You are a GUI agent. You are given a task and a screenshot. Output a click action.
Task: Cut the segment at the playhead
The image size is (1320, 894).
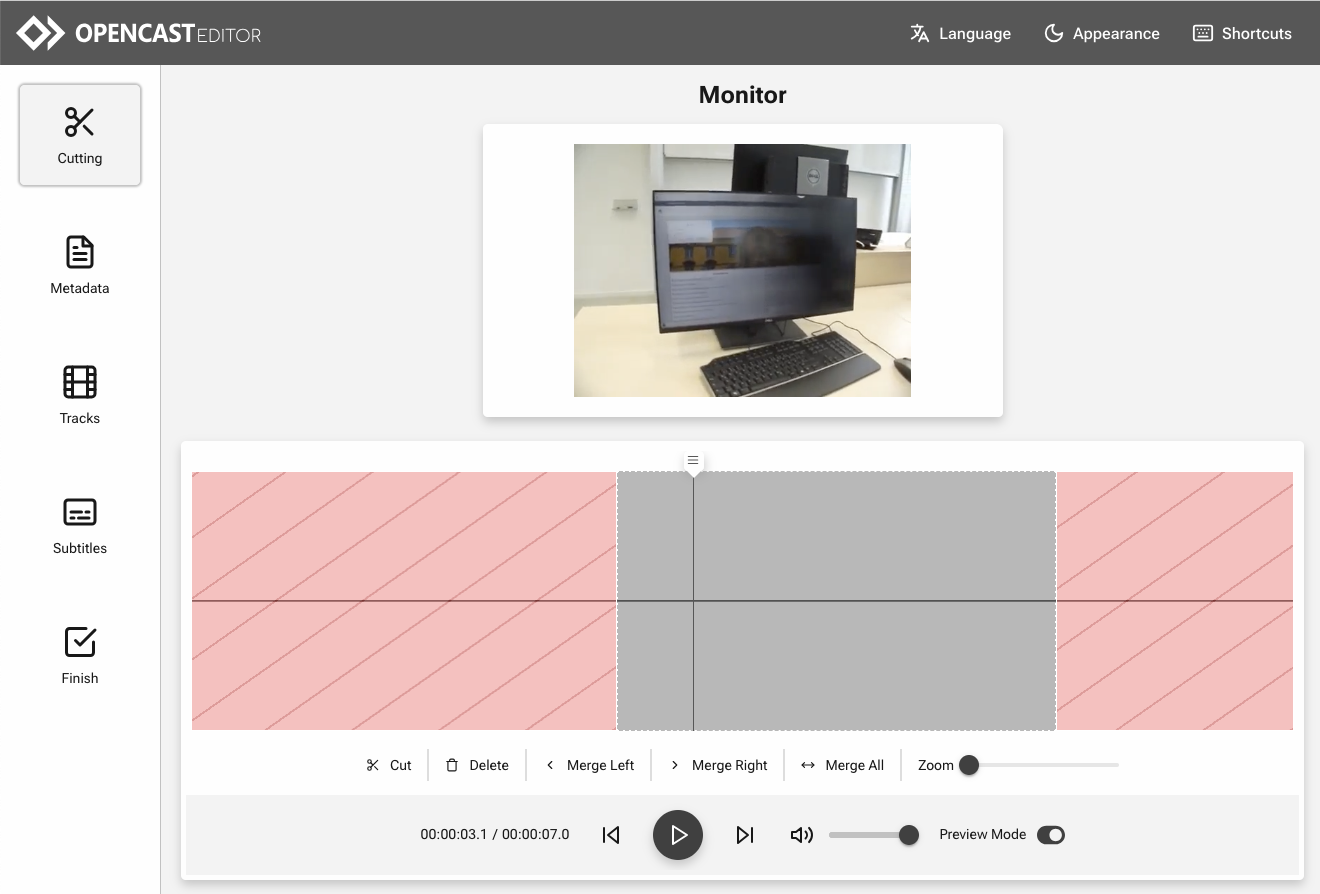(389, 765)
